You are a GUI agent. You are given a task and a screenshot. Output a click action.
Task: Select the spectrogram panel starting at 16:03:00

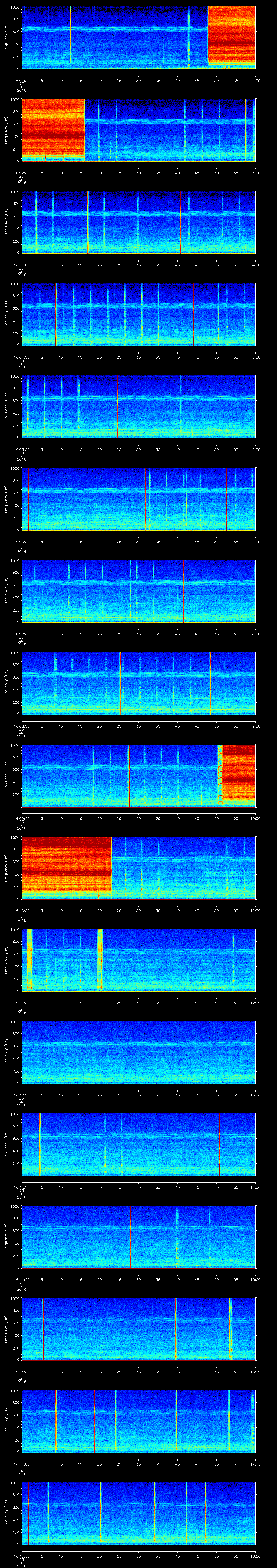click(x=138, y=222)
